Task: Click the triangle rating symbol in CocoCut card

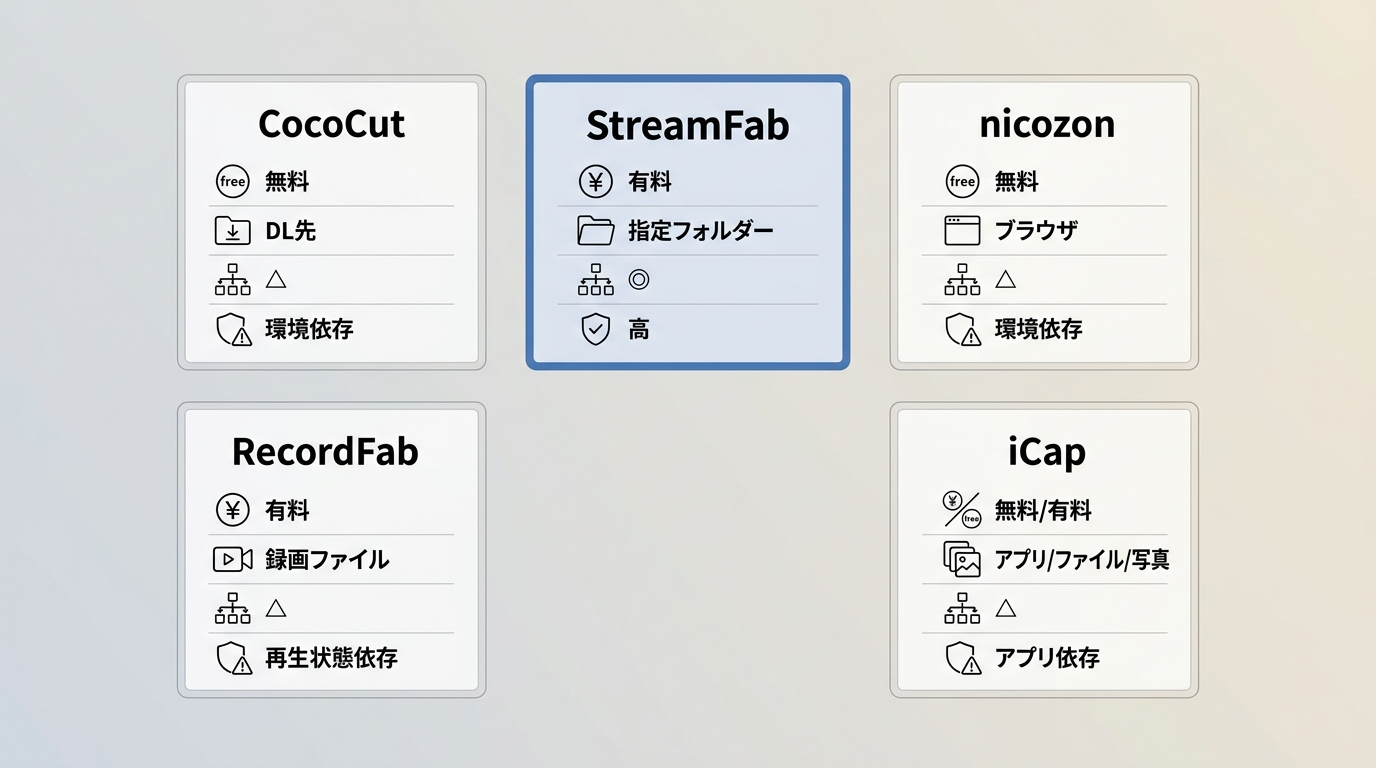Action: coord(276,279)
